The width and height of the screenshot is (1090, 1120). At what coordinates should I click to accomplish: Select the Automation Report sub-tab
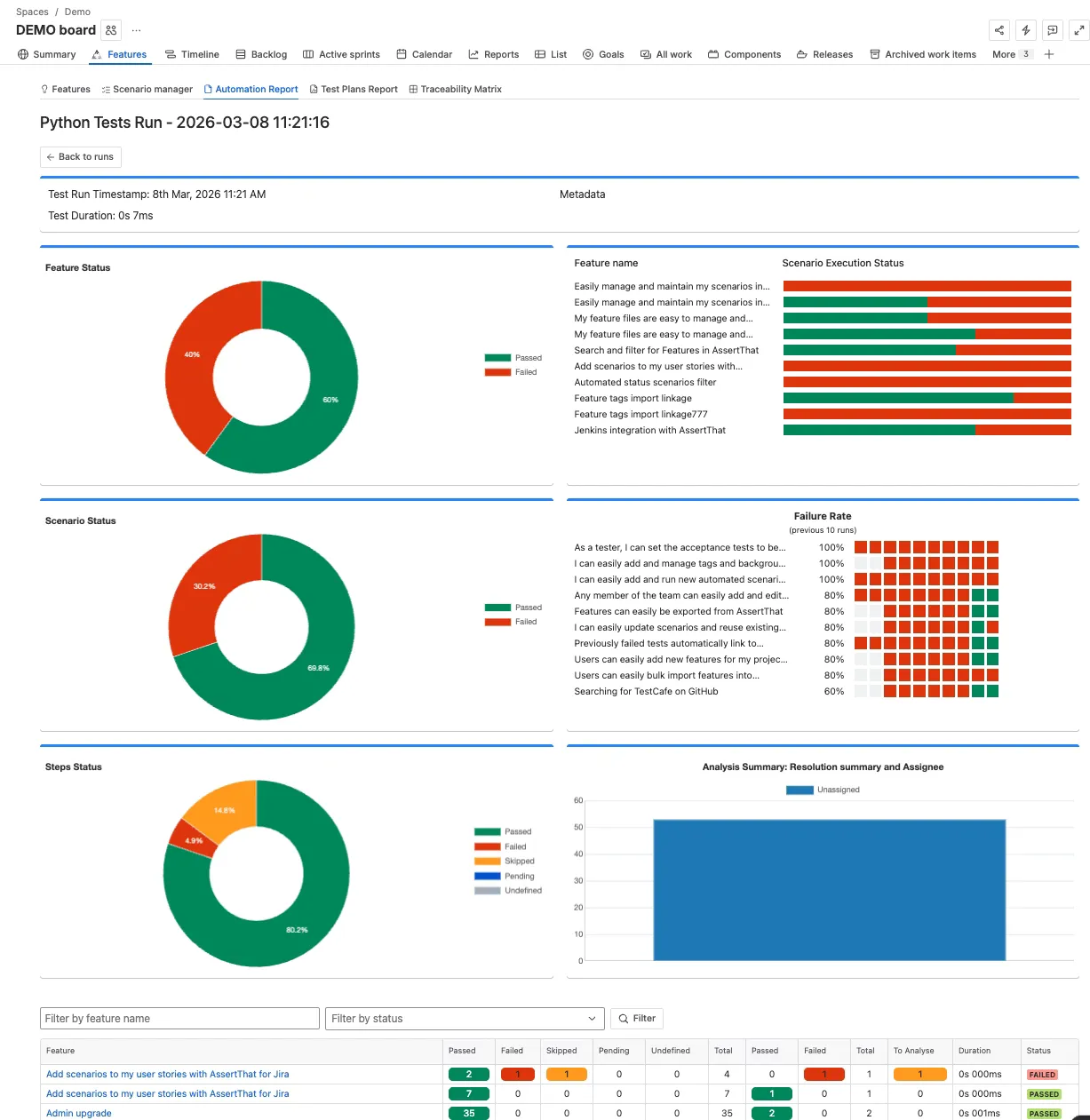pyautogui.click(x=251, y=89)
